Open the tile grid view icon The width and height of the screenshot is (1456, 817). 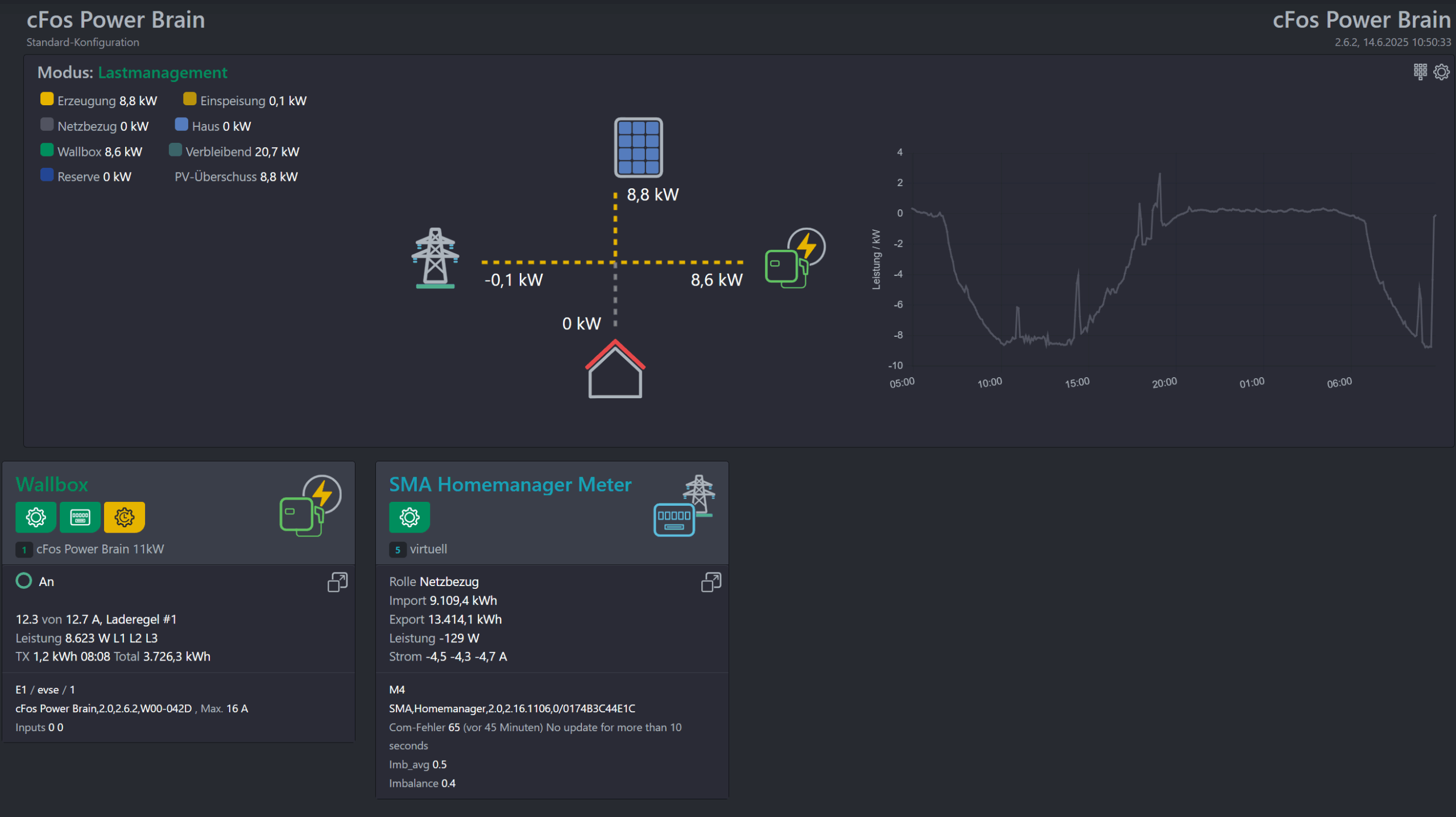(x=1420, y=72)
